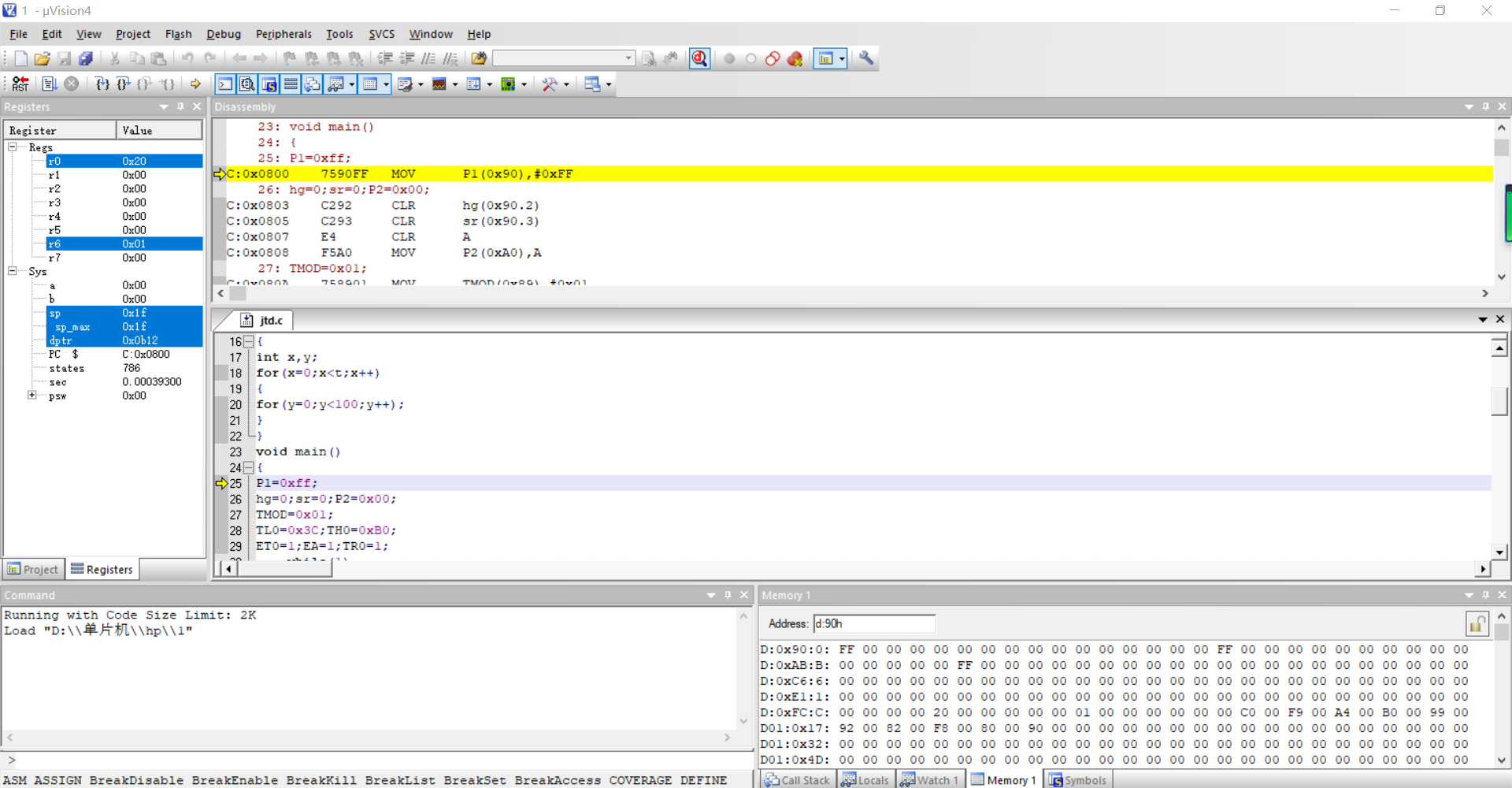Switch to the Symbols tab
The width and height of the screenshot is (1512, 788).
(1077, 779)
